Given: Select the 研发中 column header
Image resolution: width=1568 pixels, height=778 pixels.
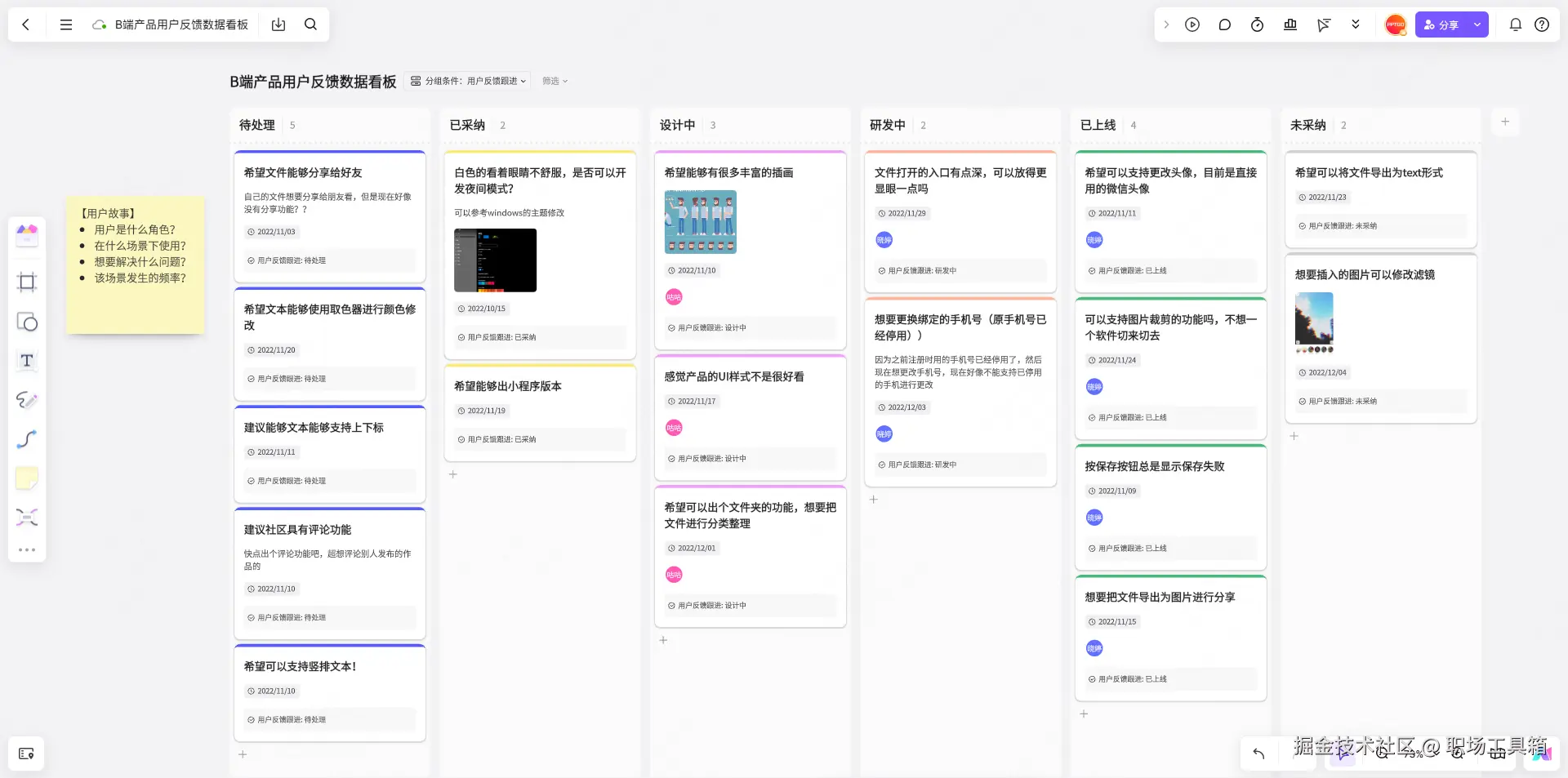Looking at the screenshot, I should coord(888,125).
